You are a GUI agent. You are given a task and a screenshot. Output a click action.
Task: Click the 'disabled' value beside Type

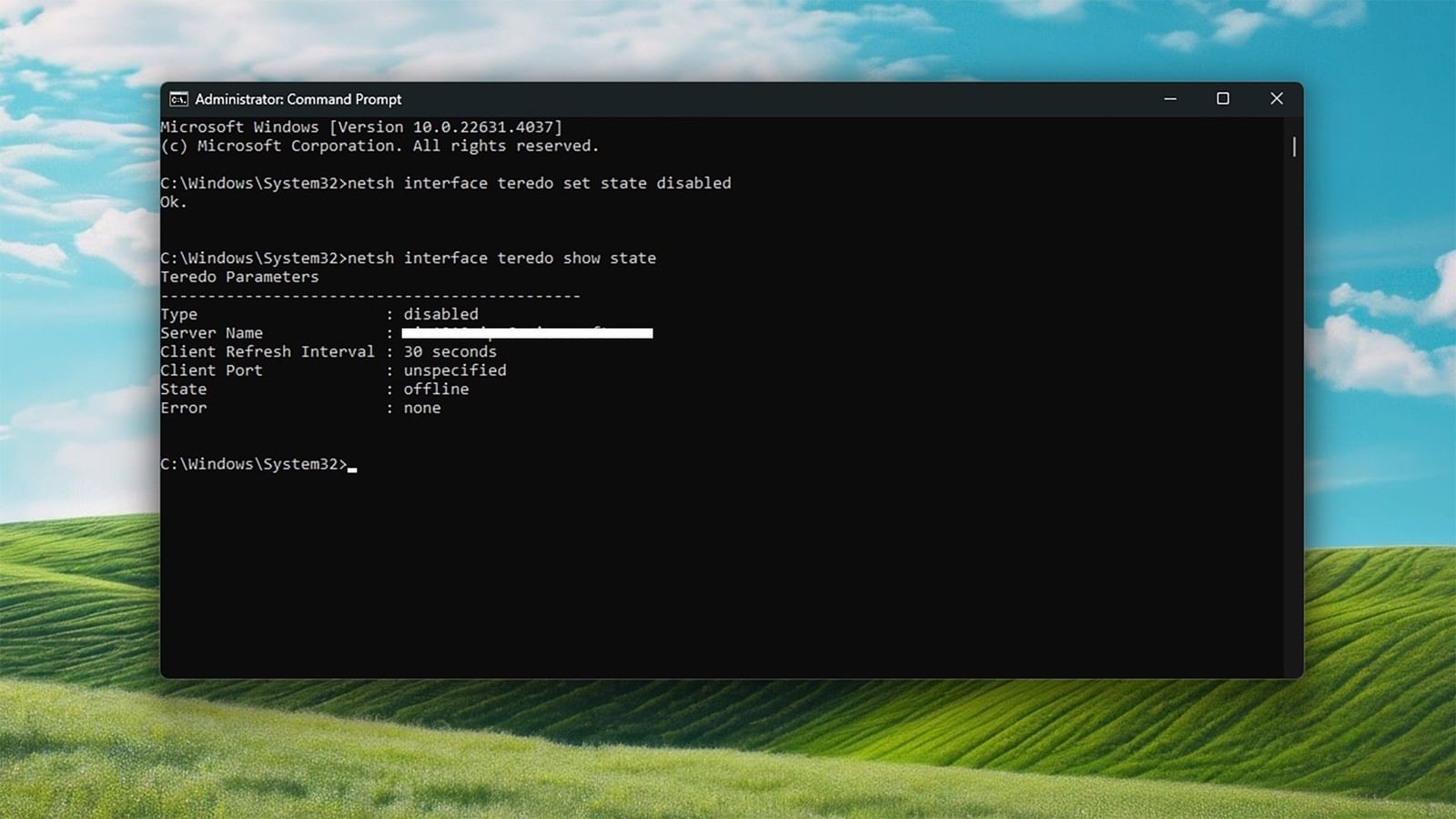pos(440,314)
